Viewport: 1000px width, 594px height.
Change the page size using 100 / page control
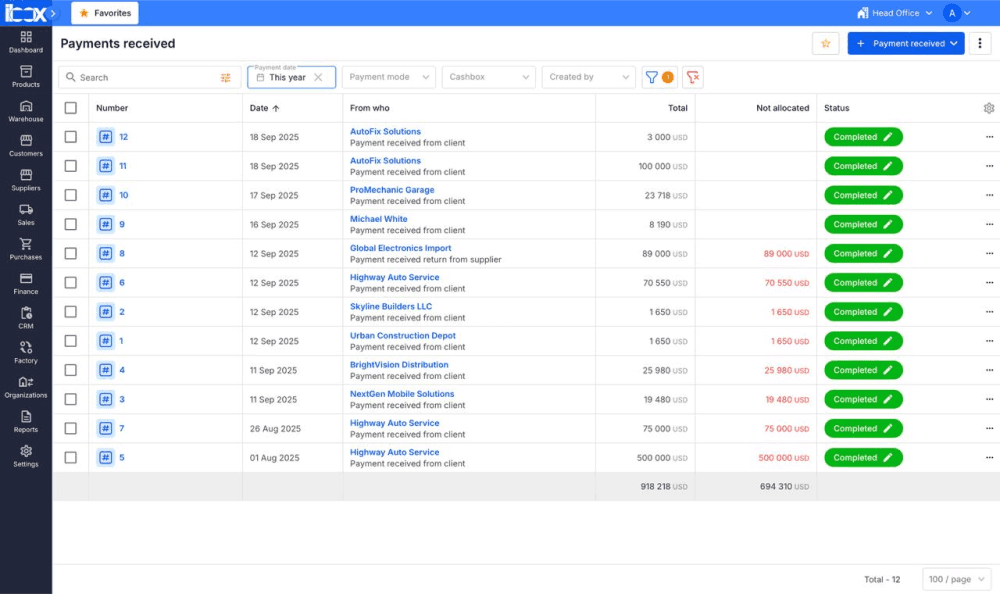(x=956, y=579)
